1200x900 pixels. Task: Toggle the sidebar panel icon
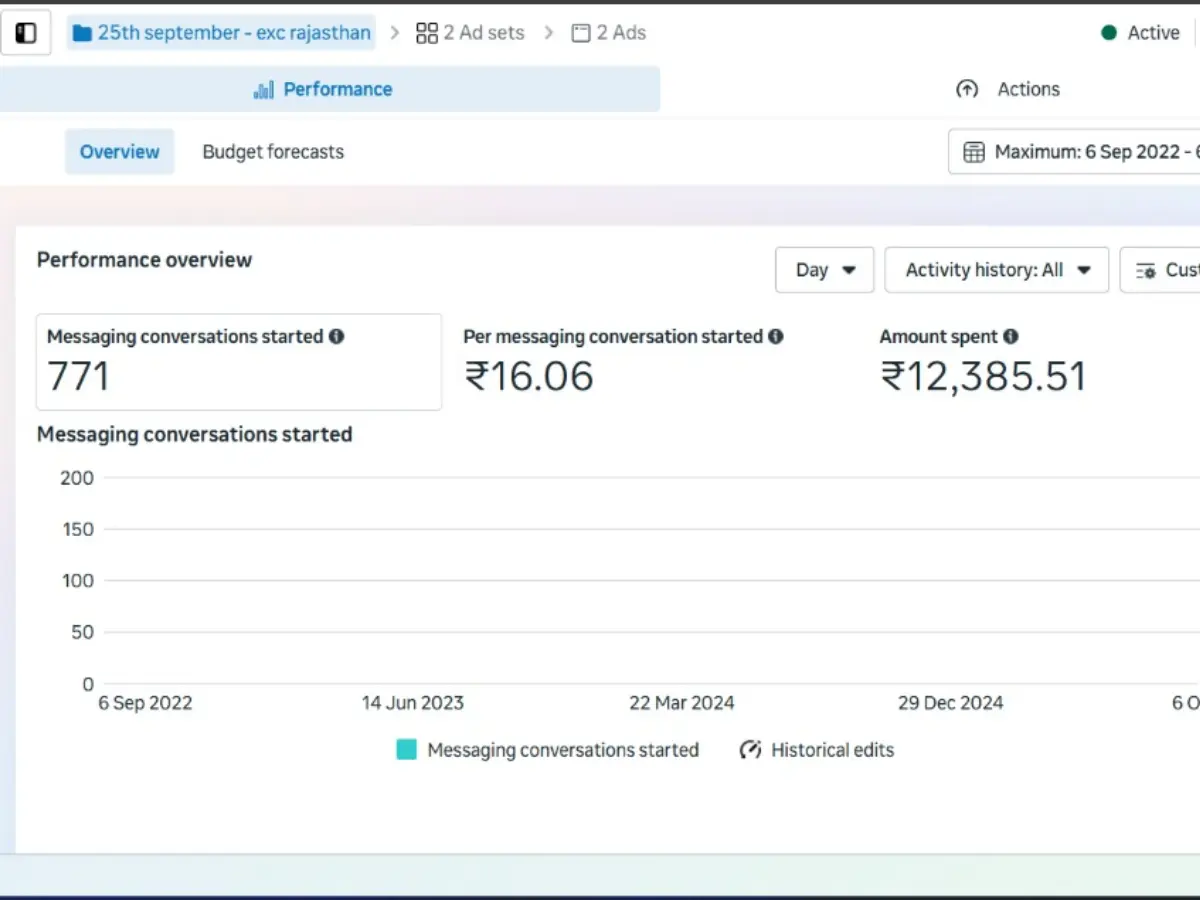(x=26, y=33)
